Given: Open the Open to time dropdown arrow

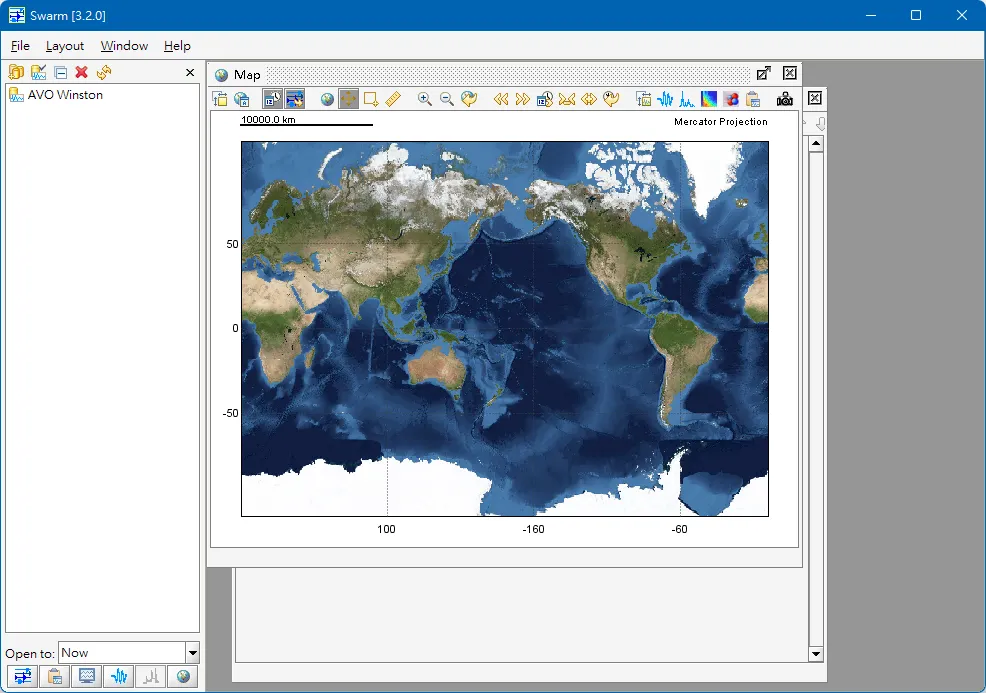Looking at the screenshot, I should 192,653.
